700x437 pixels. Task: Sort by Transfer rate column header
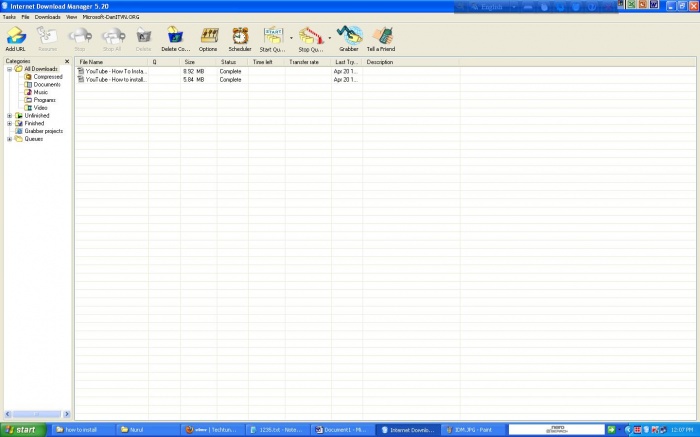308,62
